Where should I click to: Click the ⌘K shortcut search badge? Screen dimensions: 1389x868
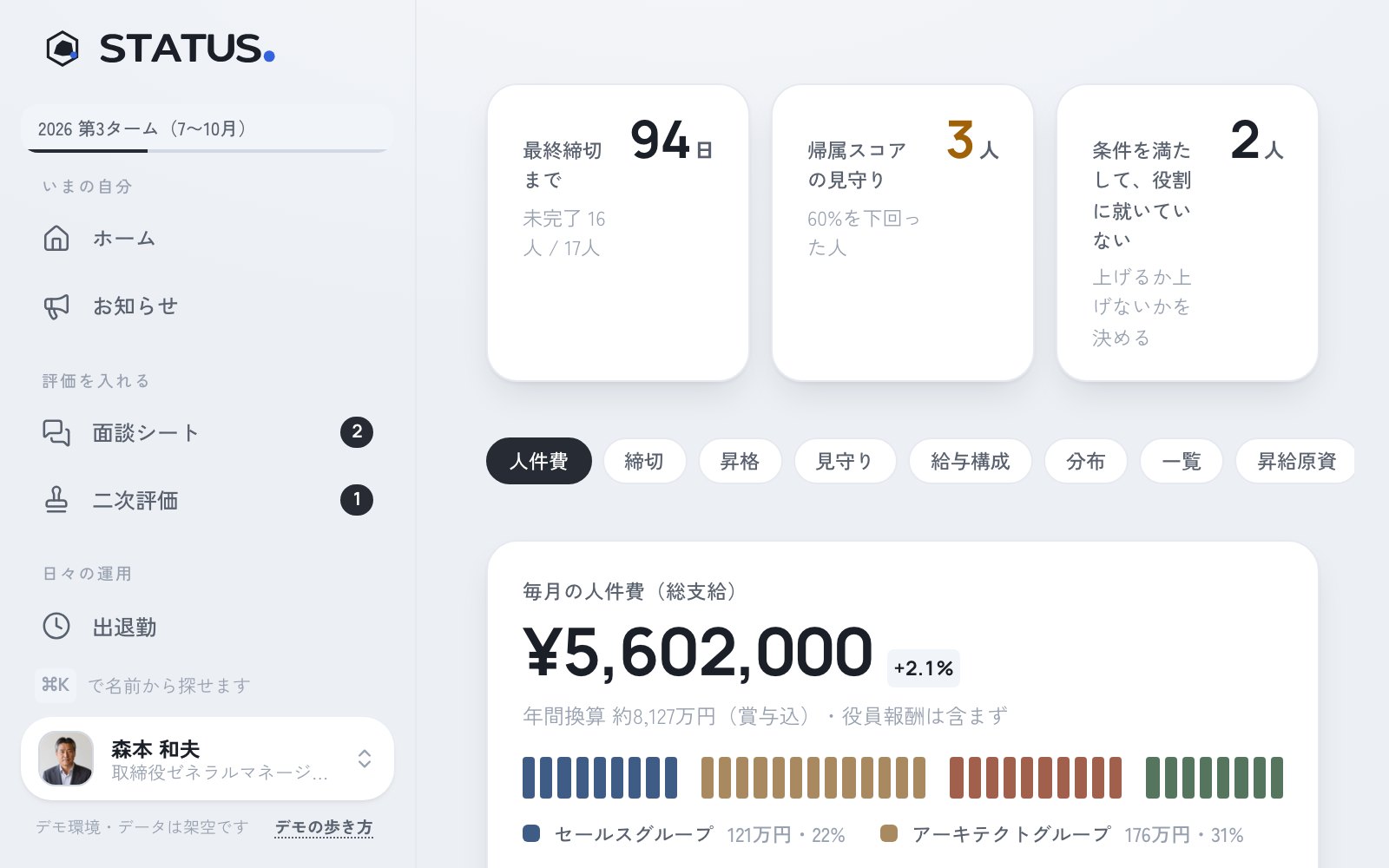pos(56,685)
